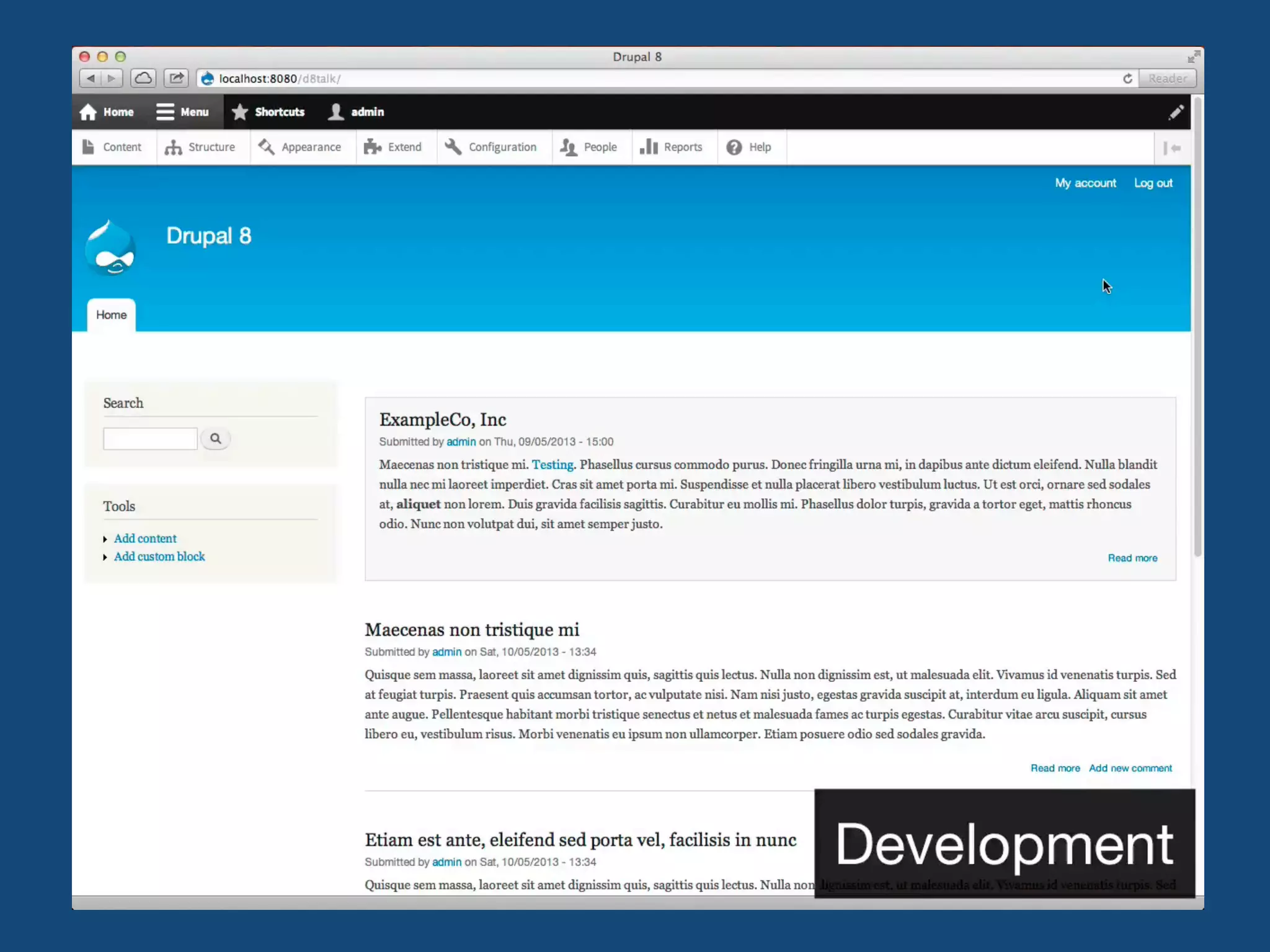The image size is (1270, 952).
Task: Open the admin user menu
Action: tap(356, 112)
